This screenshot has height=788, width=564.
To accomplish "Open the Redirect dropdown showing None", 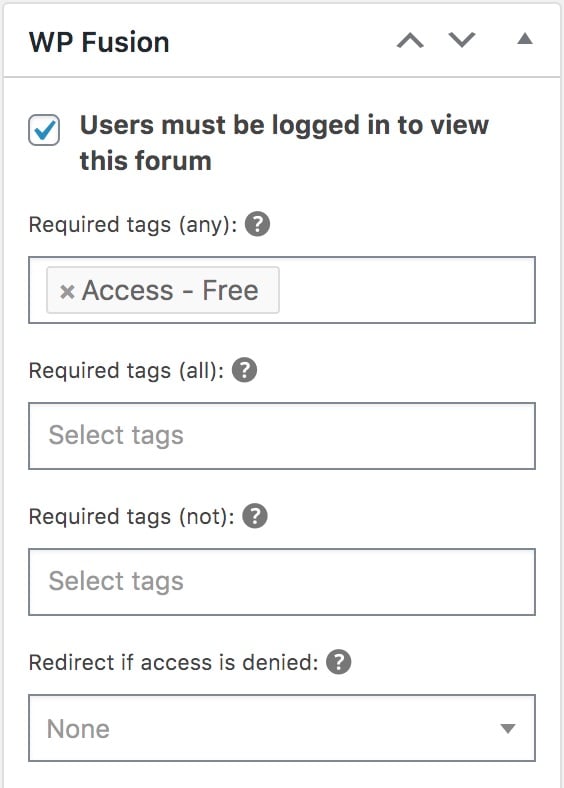I will coord(282,728).
